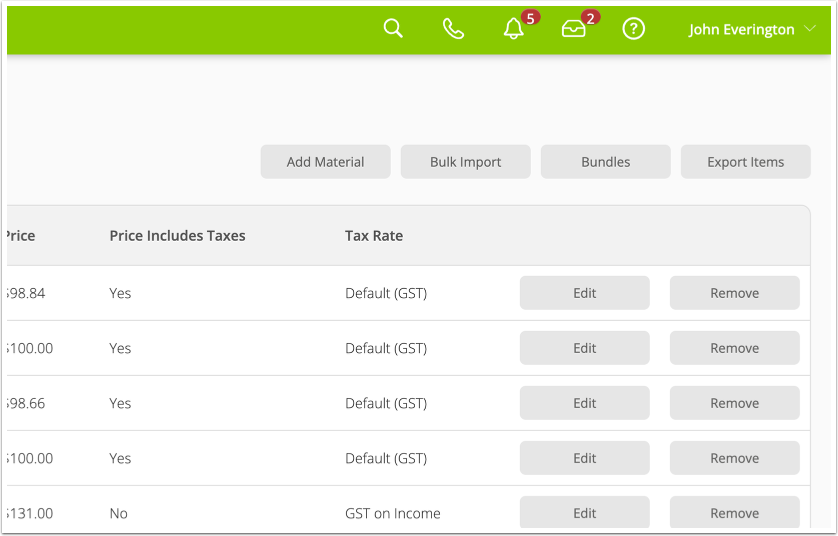Click the 98.84 price value

(x=26, y=293)
